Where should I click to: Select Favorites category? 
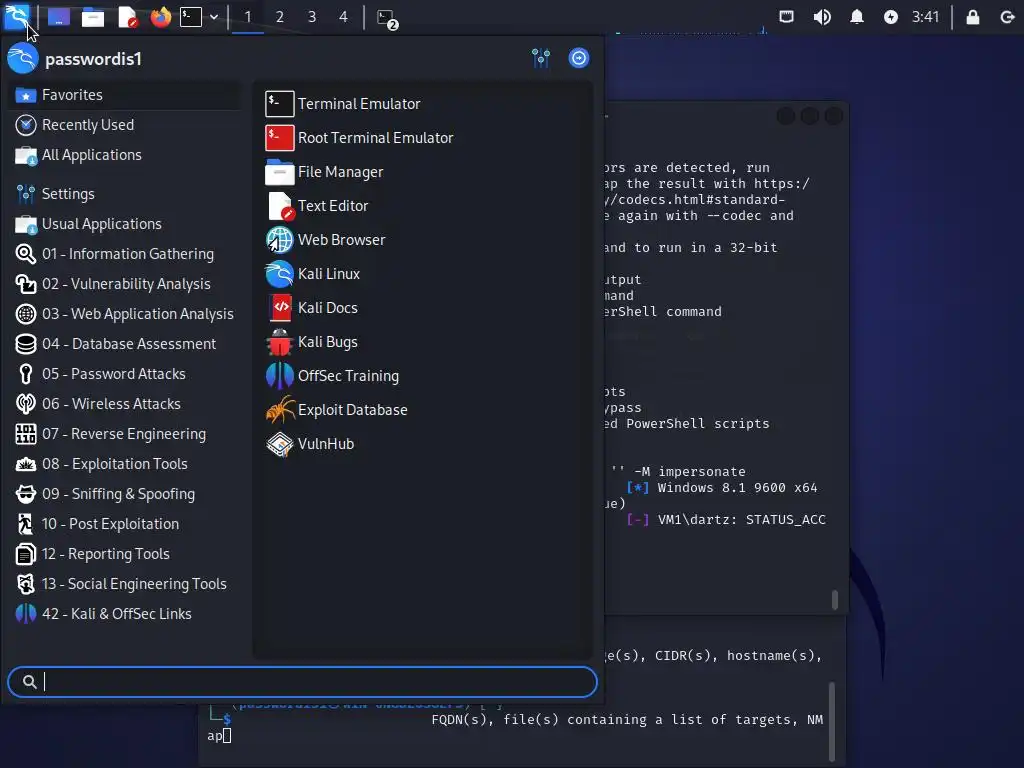(x=124, y=95)
